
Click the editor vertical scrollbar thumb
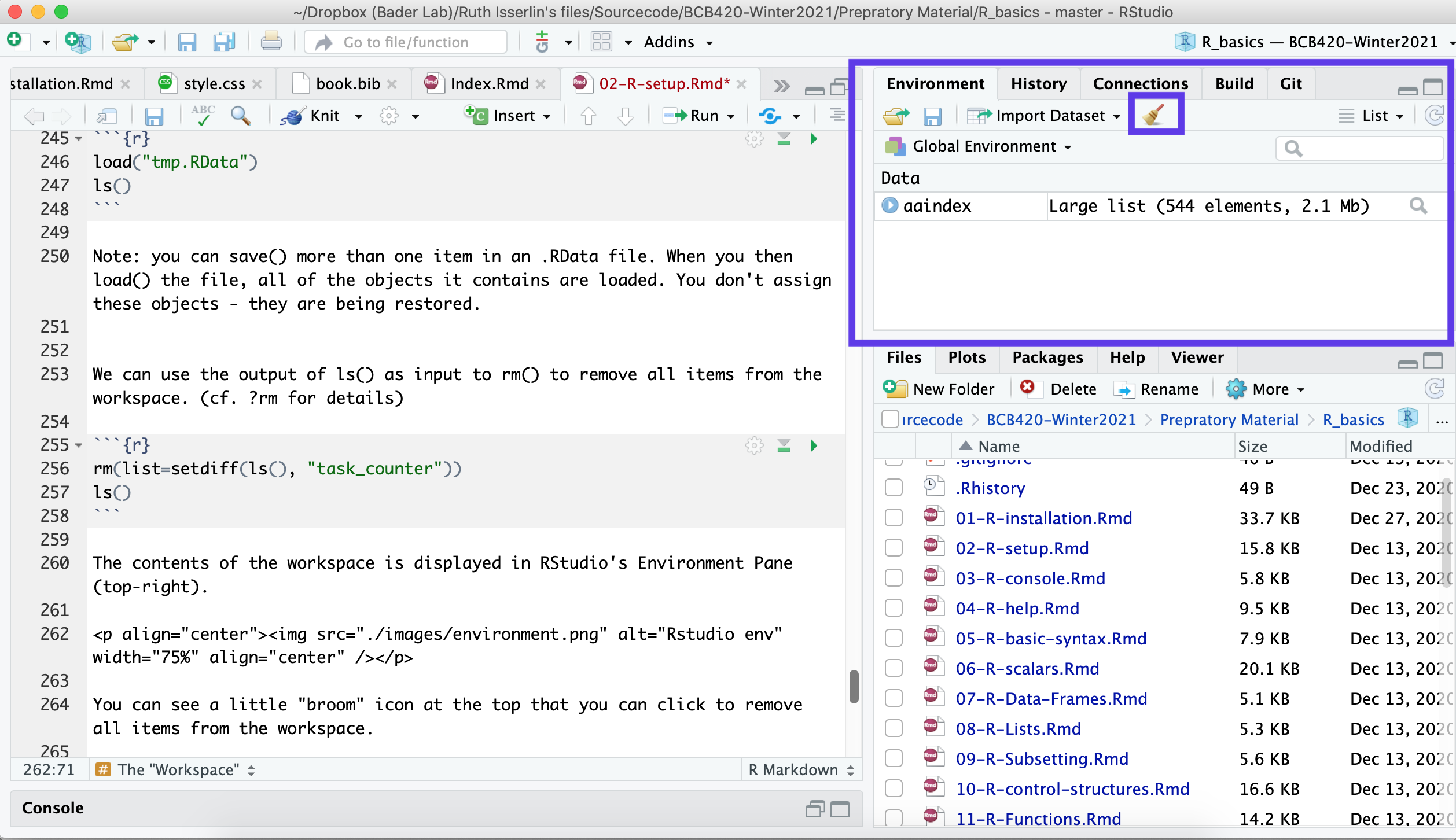[854, 686]
